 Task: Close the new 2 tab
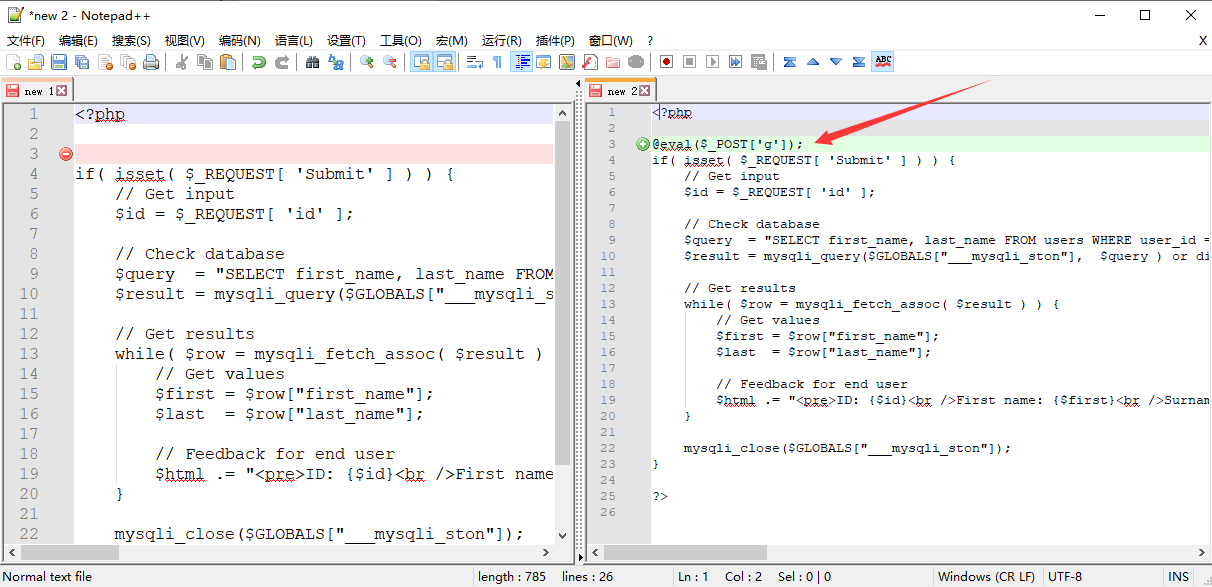click(x=646, y=91)
